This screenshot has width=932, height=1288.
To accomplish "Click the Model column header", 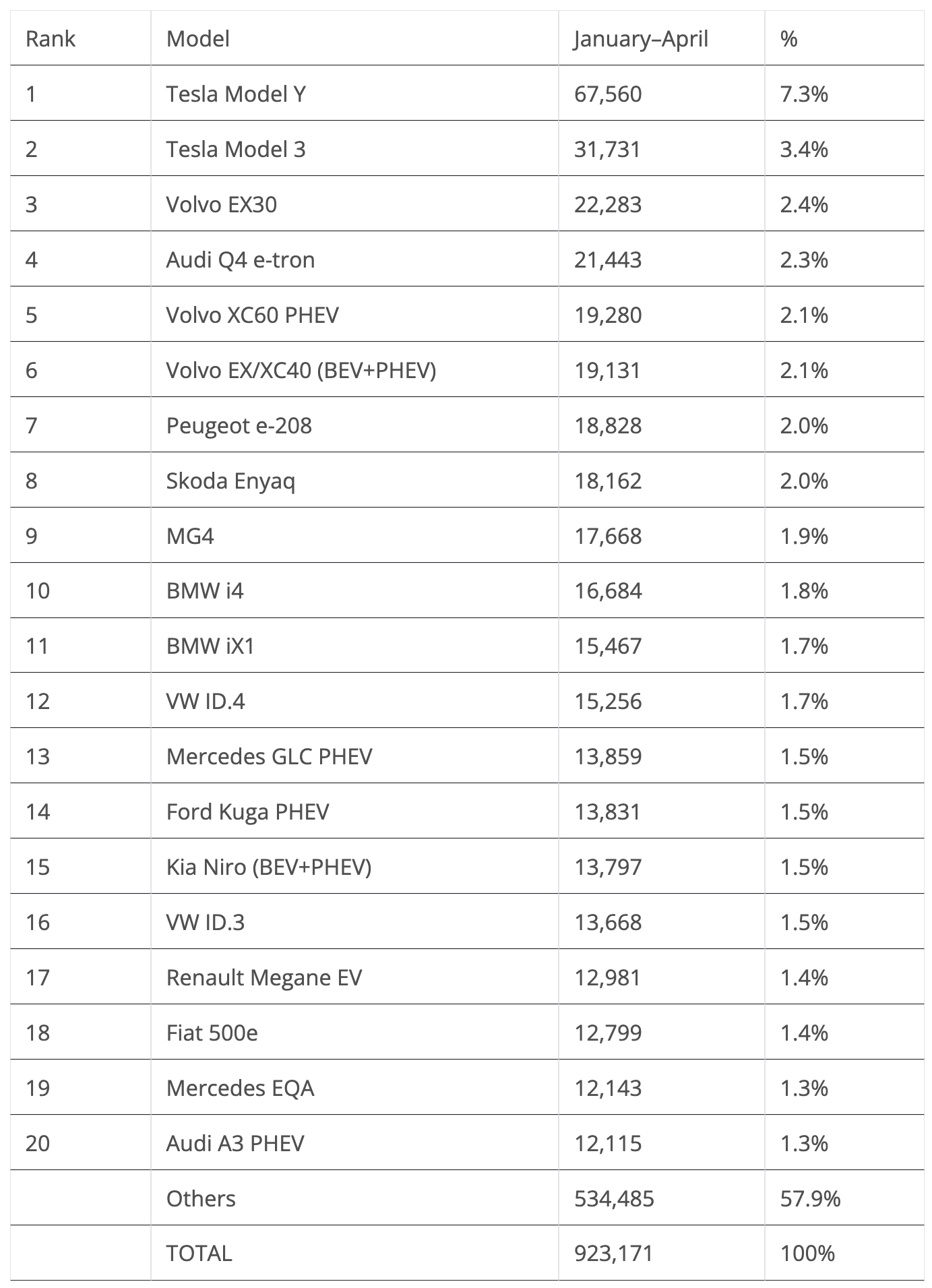I will click(197, 39).
